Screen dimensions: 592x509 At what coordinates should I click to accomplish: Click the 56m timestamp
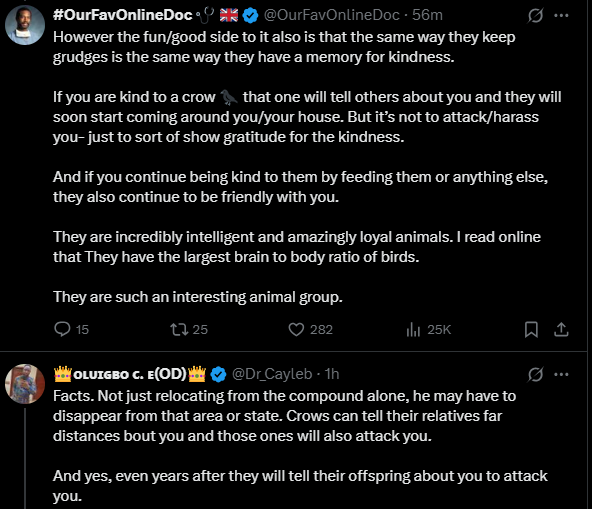pyautogui.click(x=427, y=15)
